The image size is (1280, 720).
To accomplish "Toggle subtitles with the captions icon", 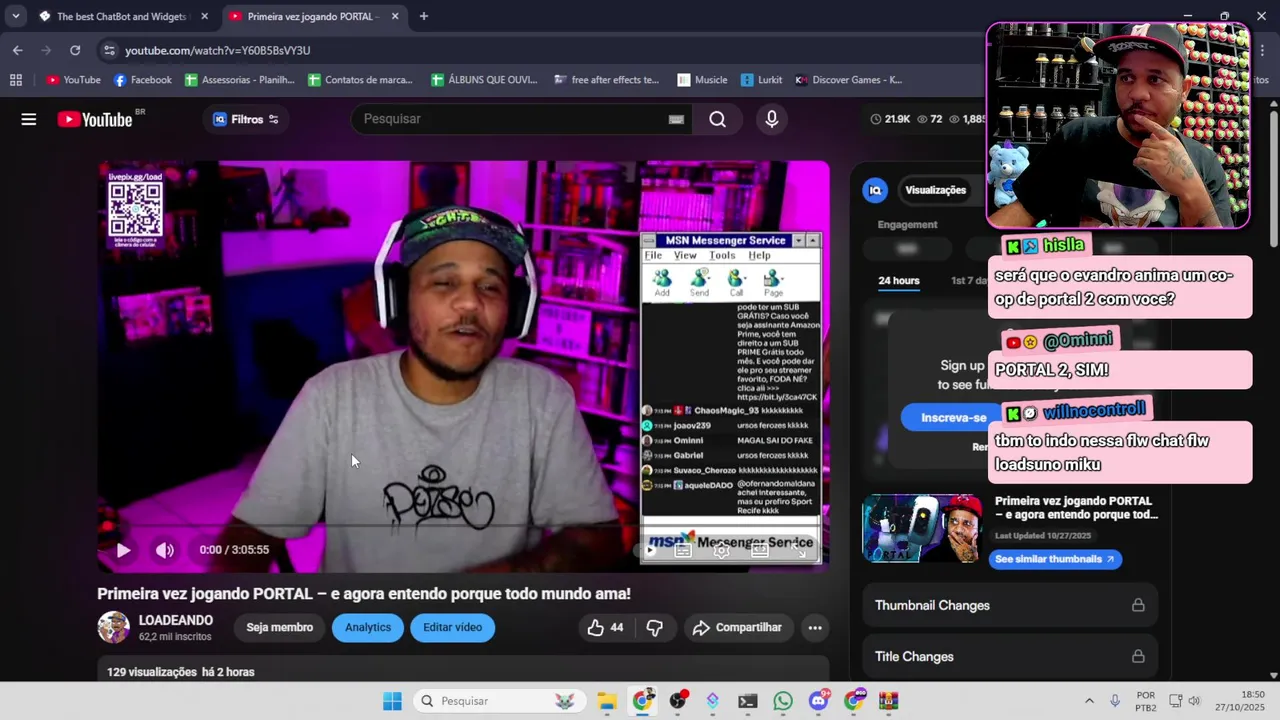I will (683, 549).
